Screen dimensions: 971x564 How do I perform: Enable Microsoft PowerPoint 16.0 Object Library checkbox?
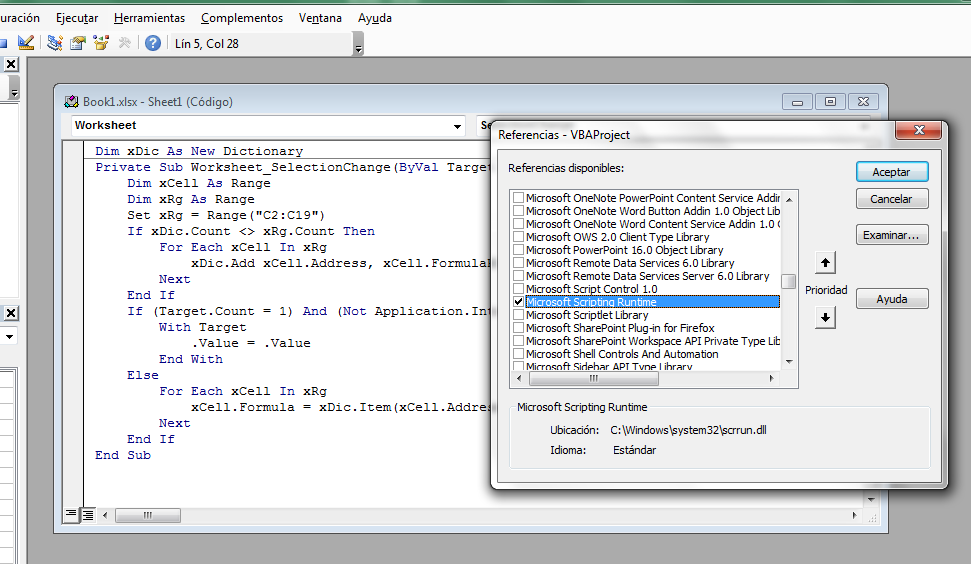click(x=518, y=250)
